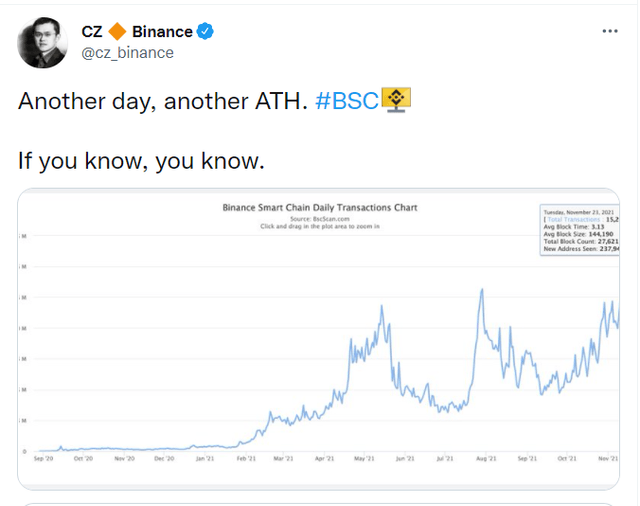The image size is (640, 506).
Task: Click the 'Another day, another ATH.' tweet text
Action: (x=163, y=101)
